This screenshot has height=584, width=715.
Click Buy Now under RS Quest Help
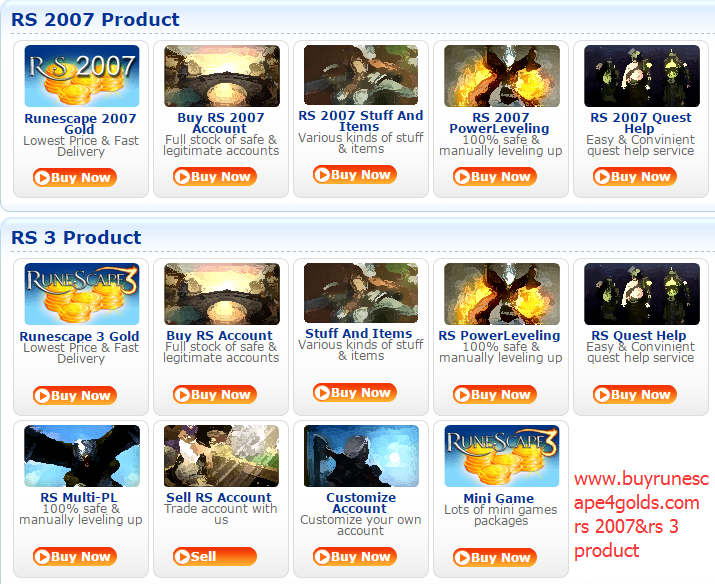point(635,394)
